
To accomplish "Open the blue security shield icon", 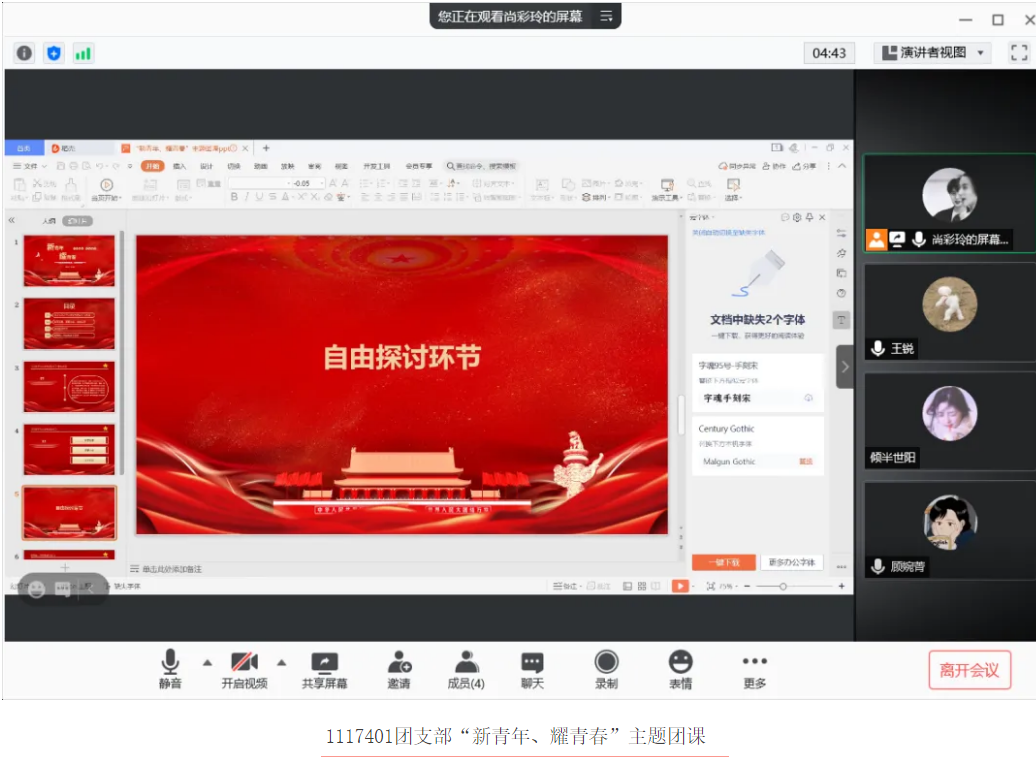I will tap(54, 53).
